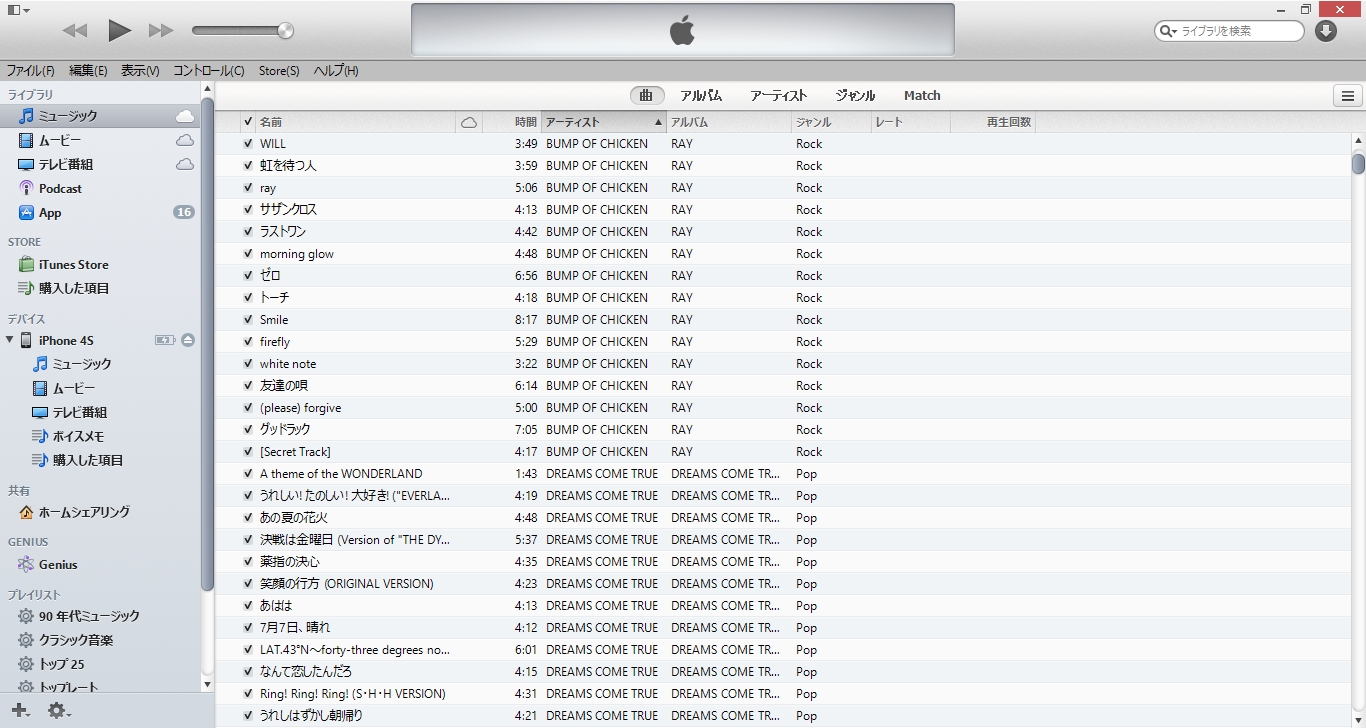
Task: Open the ヘルプ(H) menu
Action: pos(336,71)
